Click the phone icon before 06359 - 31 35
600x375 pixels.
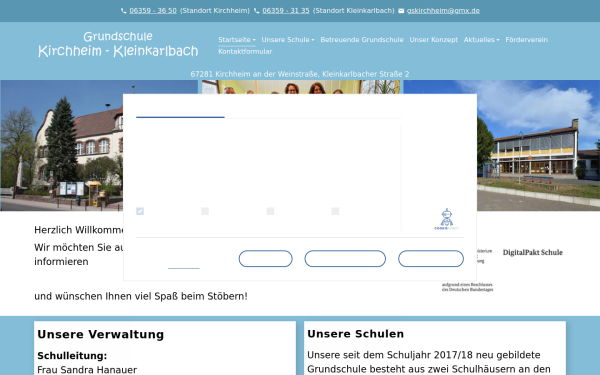coord(256,11)
